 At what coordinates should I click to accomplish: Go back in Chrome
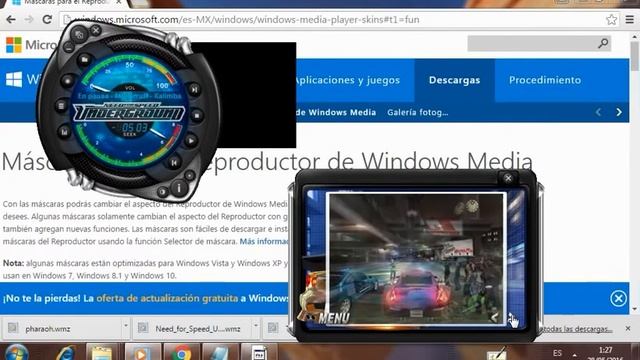[11, 19]
